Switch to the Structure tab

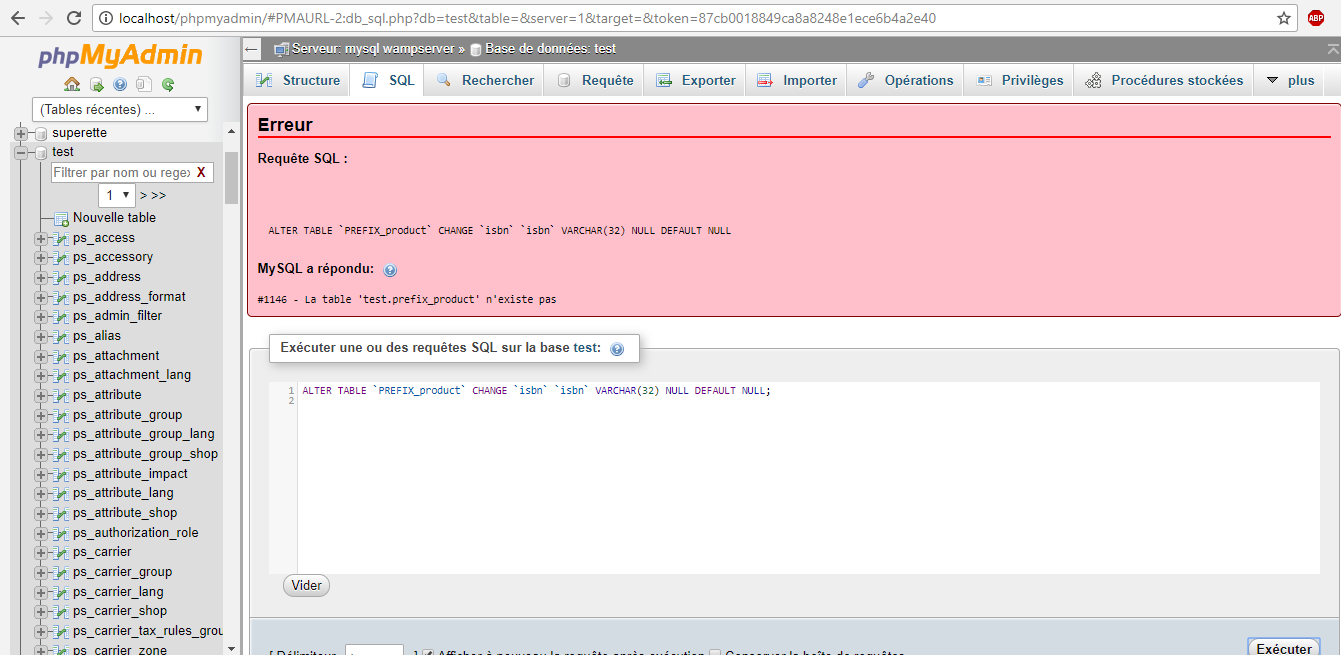[x=298, y=80]
